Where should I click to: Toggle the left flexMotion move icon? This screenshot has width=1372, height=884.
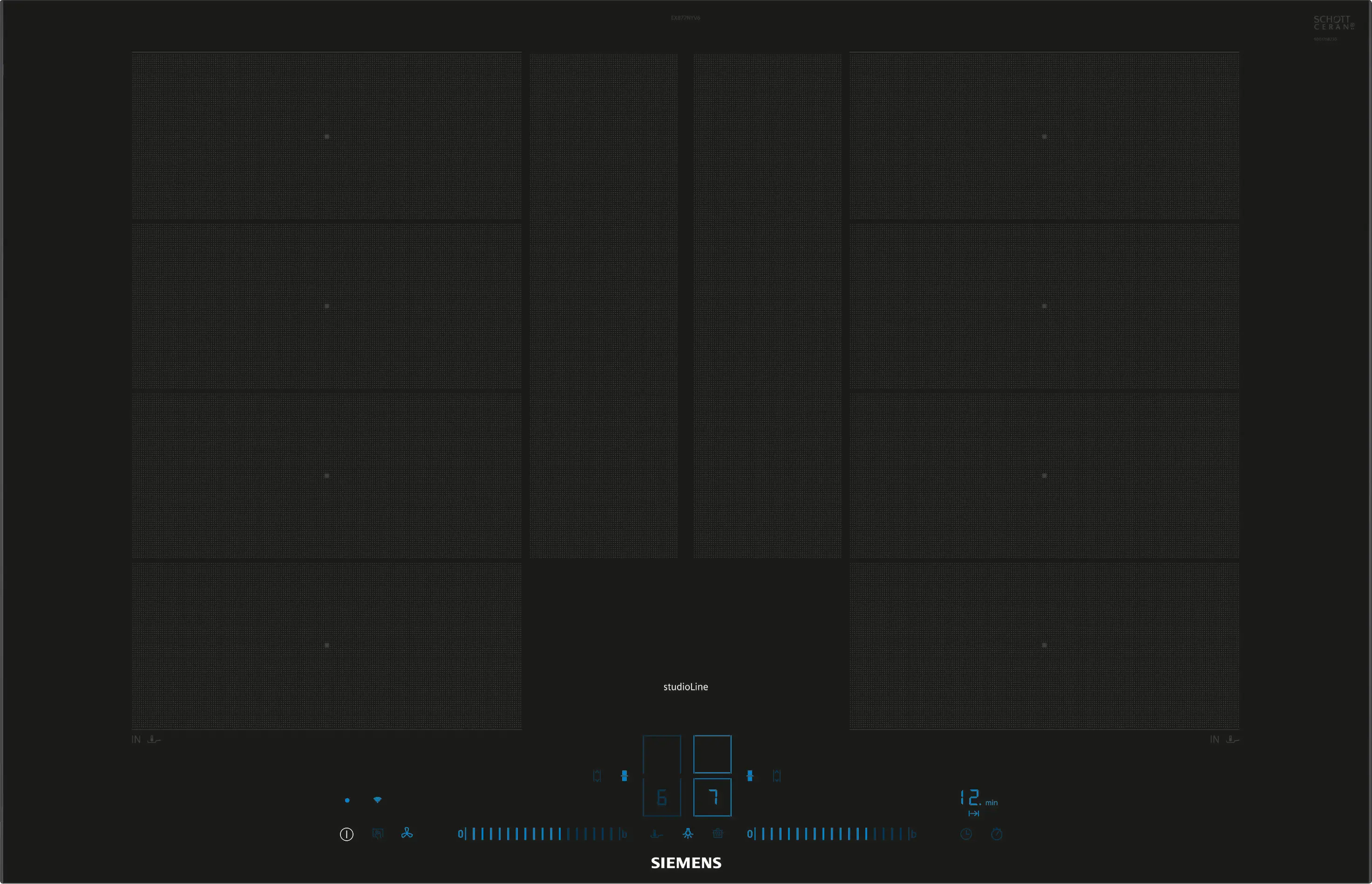[x=598, y=776]
